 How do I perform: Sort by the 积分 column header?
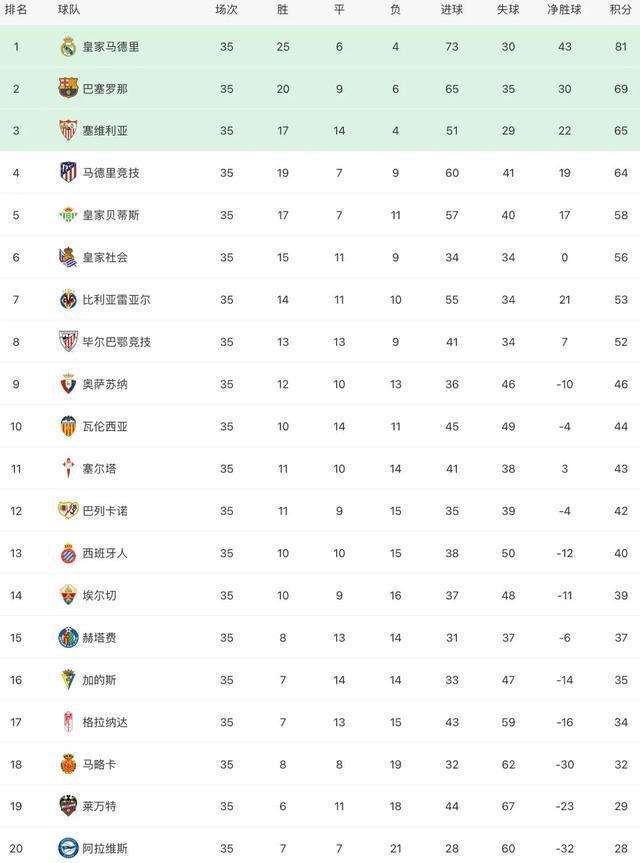[621, 10]
